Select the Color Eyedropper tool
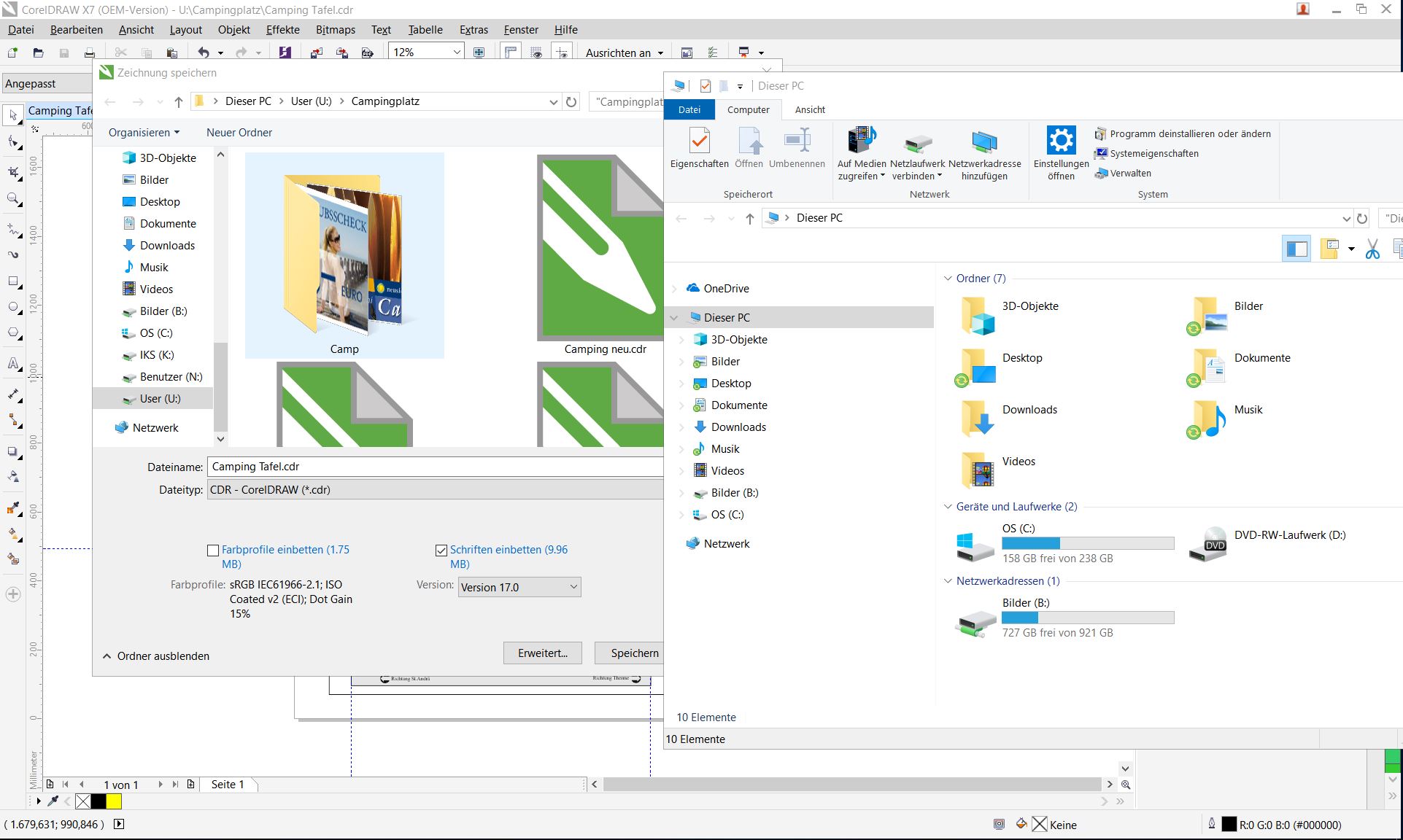This screenshot has width=1403, height=840. [x=13, y=508]
